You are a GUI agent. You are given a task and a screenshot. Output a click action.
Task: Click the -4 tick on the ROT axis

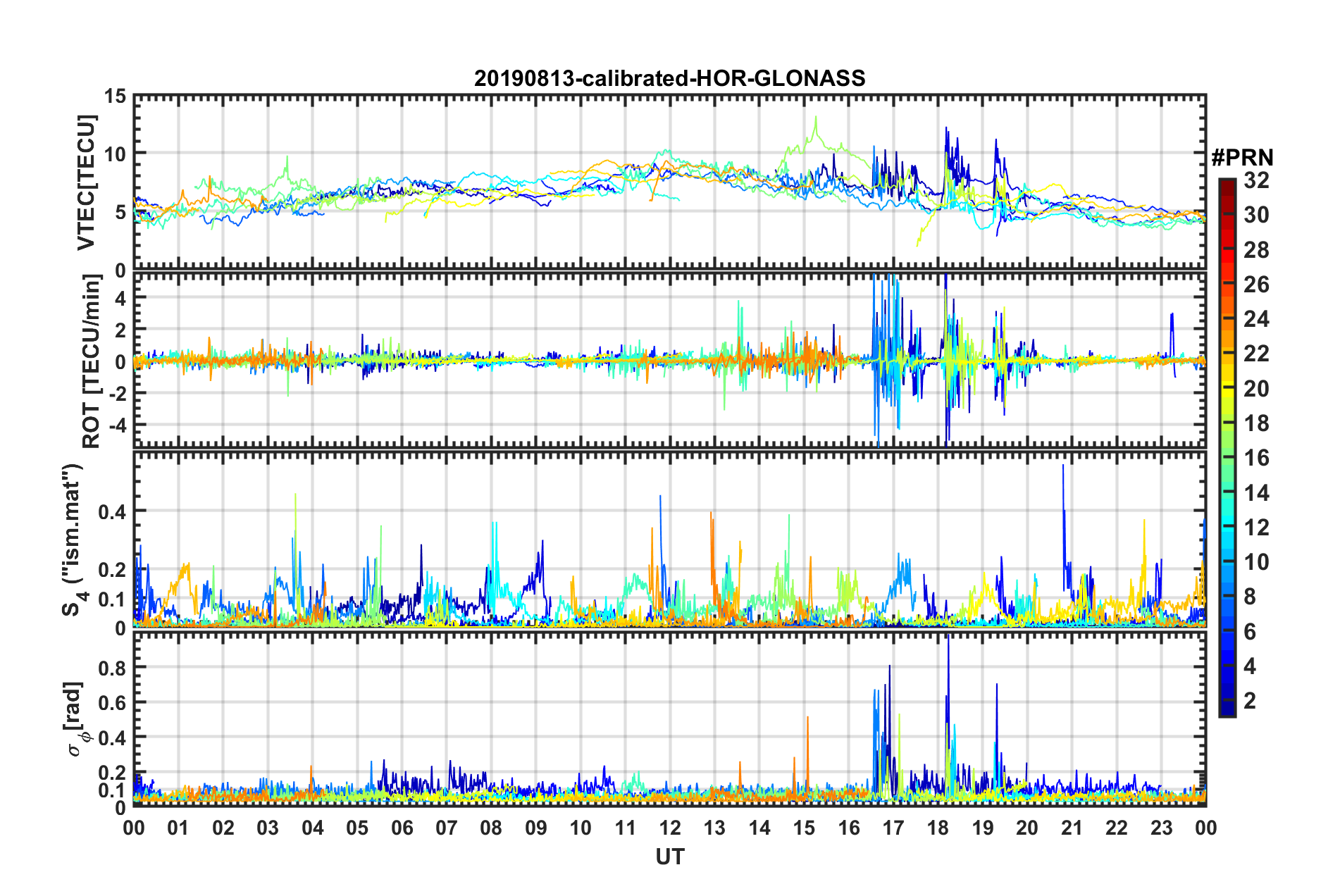coord(118,425)
